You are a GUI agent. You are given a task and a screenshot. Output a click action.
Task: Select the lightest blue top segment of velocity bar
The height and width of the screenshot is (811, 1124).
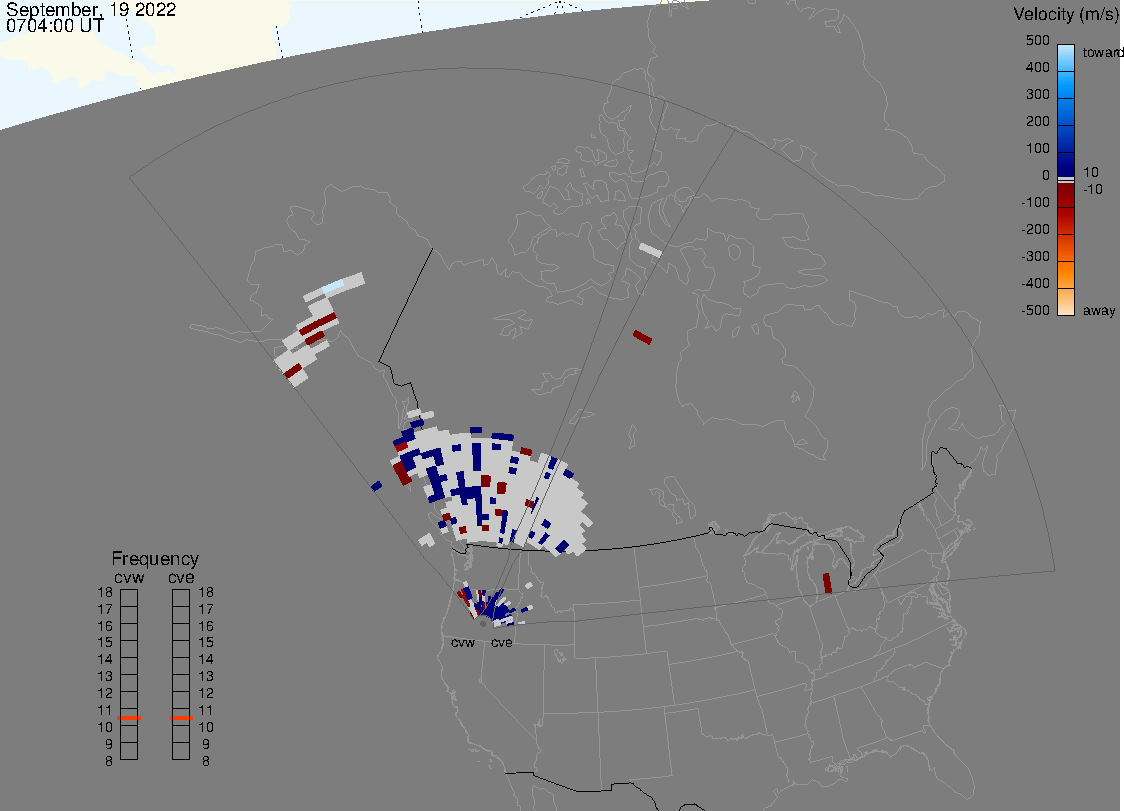click(x=1065, y=58)
